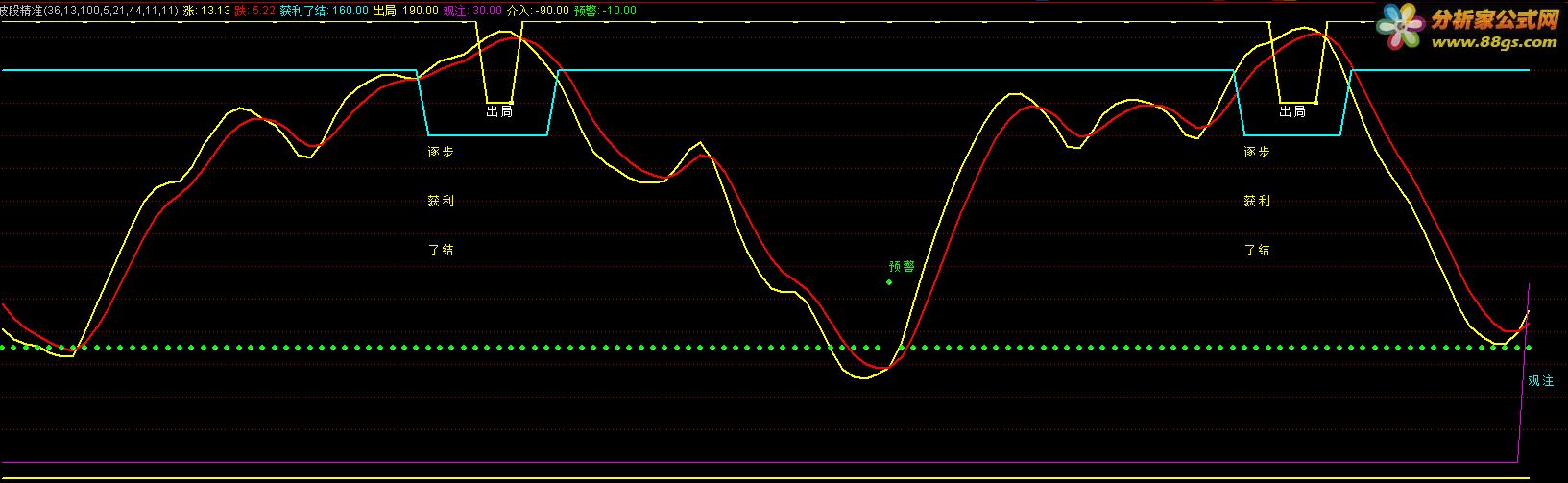1568x483 pixels.
Task: Click the cyan 观注 label beside purple line
Action: tap(1540, 381)
